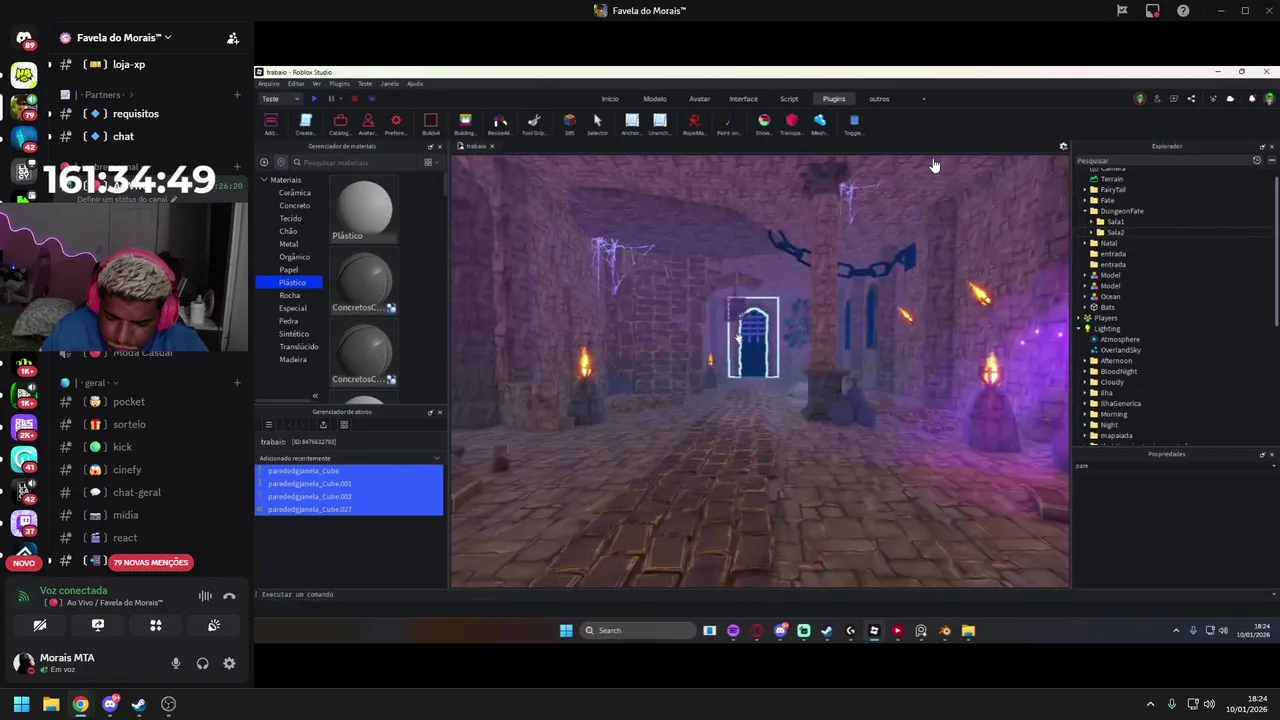
Task: Select the Terrain object in Explorer
Action: [1111, 179]
